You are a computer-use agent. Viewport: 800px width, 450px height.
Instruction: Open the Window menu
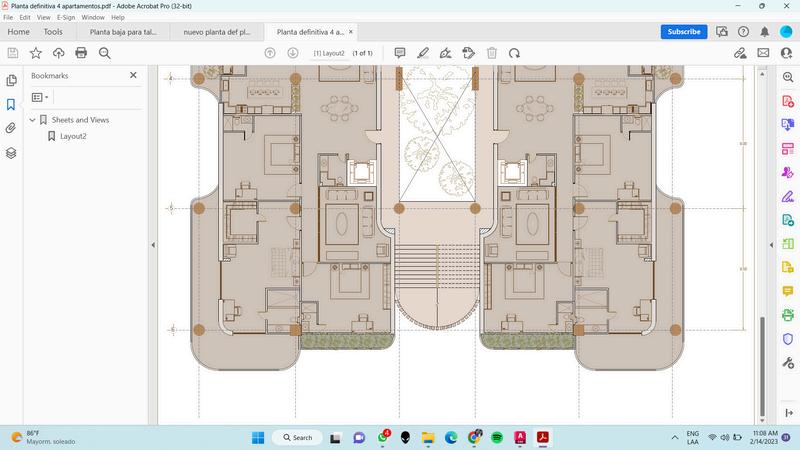(93, 17)
